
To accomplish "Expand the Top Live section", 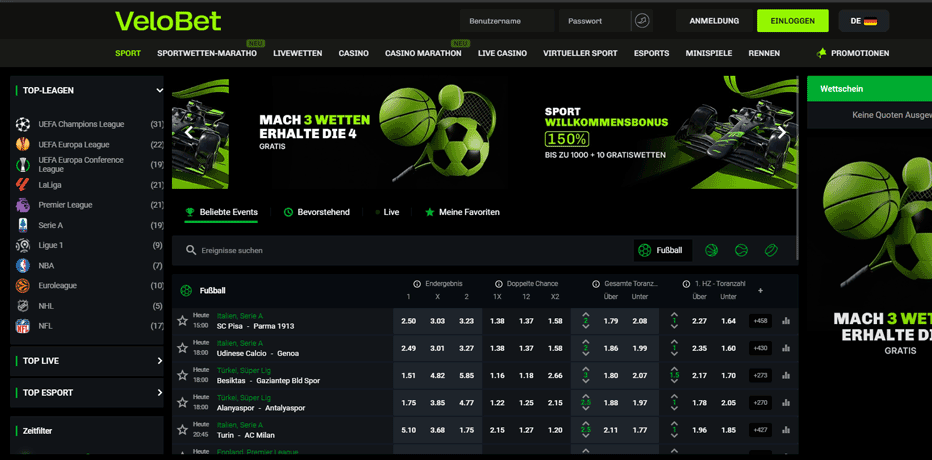I will (159, 361).
